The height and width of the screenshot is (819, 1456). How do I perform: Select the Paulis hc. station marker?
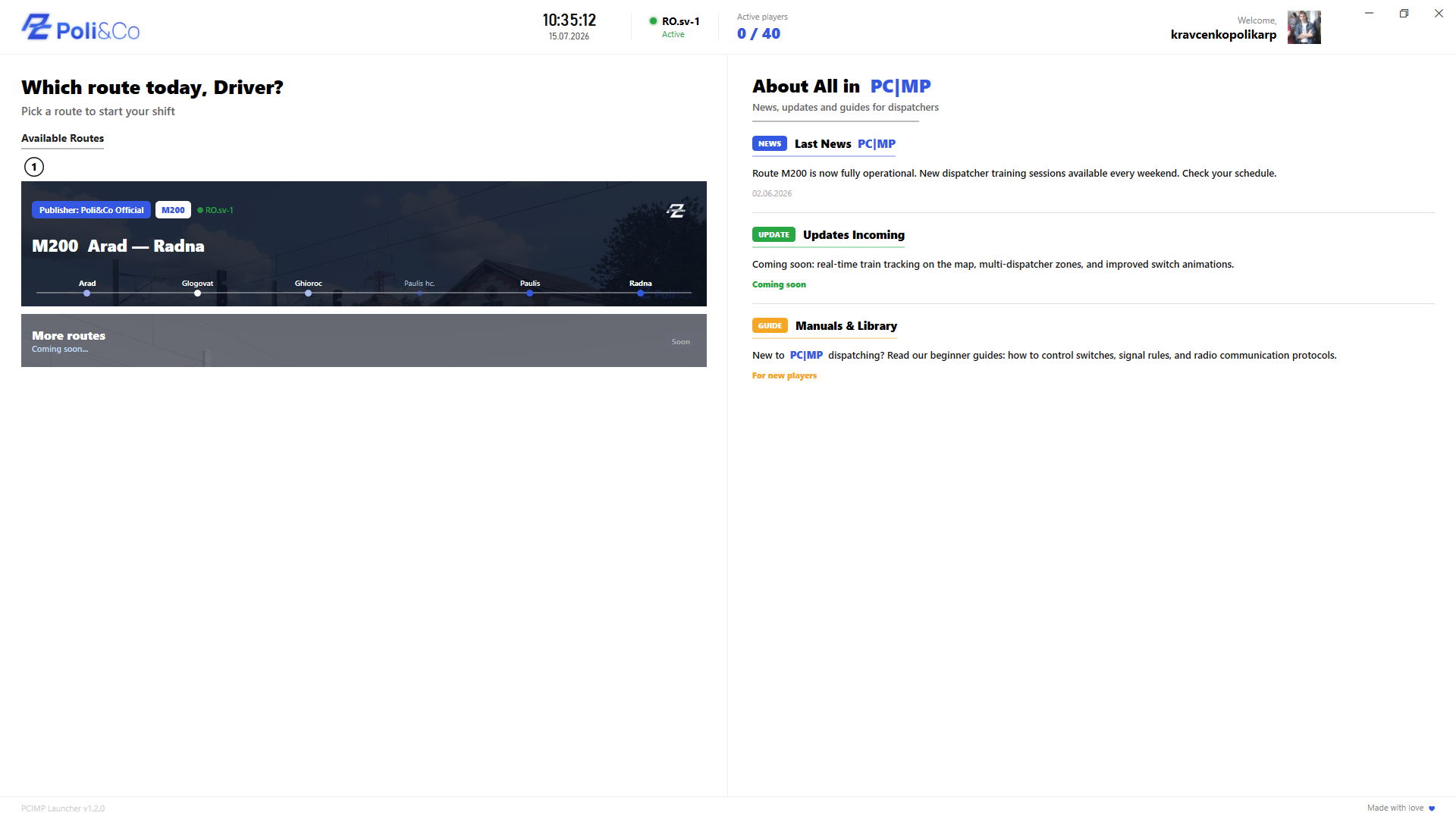tap(419, 293)
